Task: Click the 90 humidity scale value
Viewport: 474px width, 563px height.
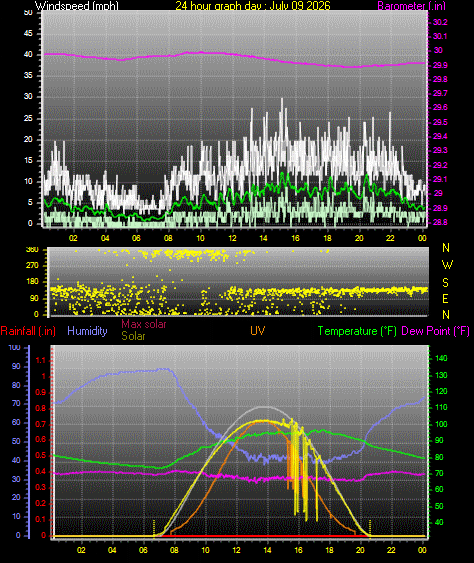Action: (16, 366)
